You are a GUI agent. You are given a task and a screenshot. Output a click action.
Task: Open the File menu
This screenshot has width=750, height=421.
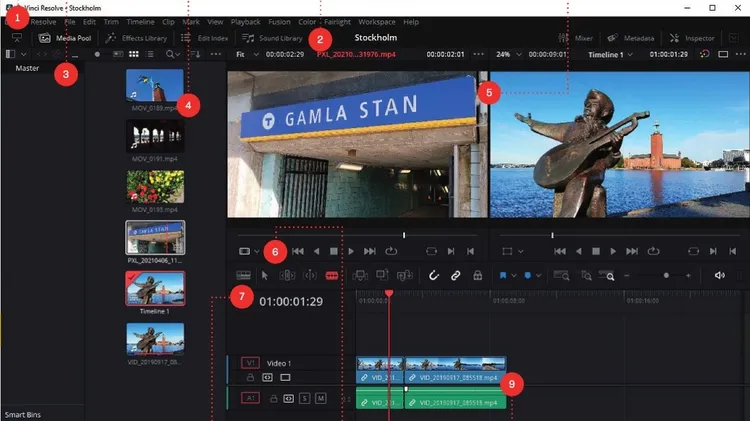click(x=70, y=22)
